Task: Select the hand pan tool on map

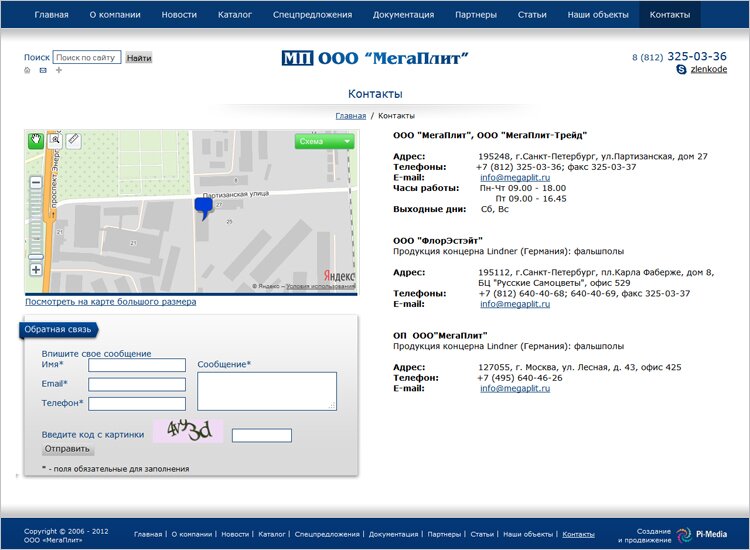Action: tap(36, 140)
